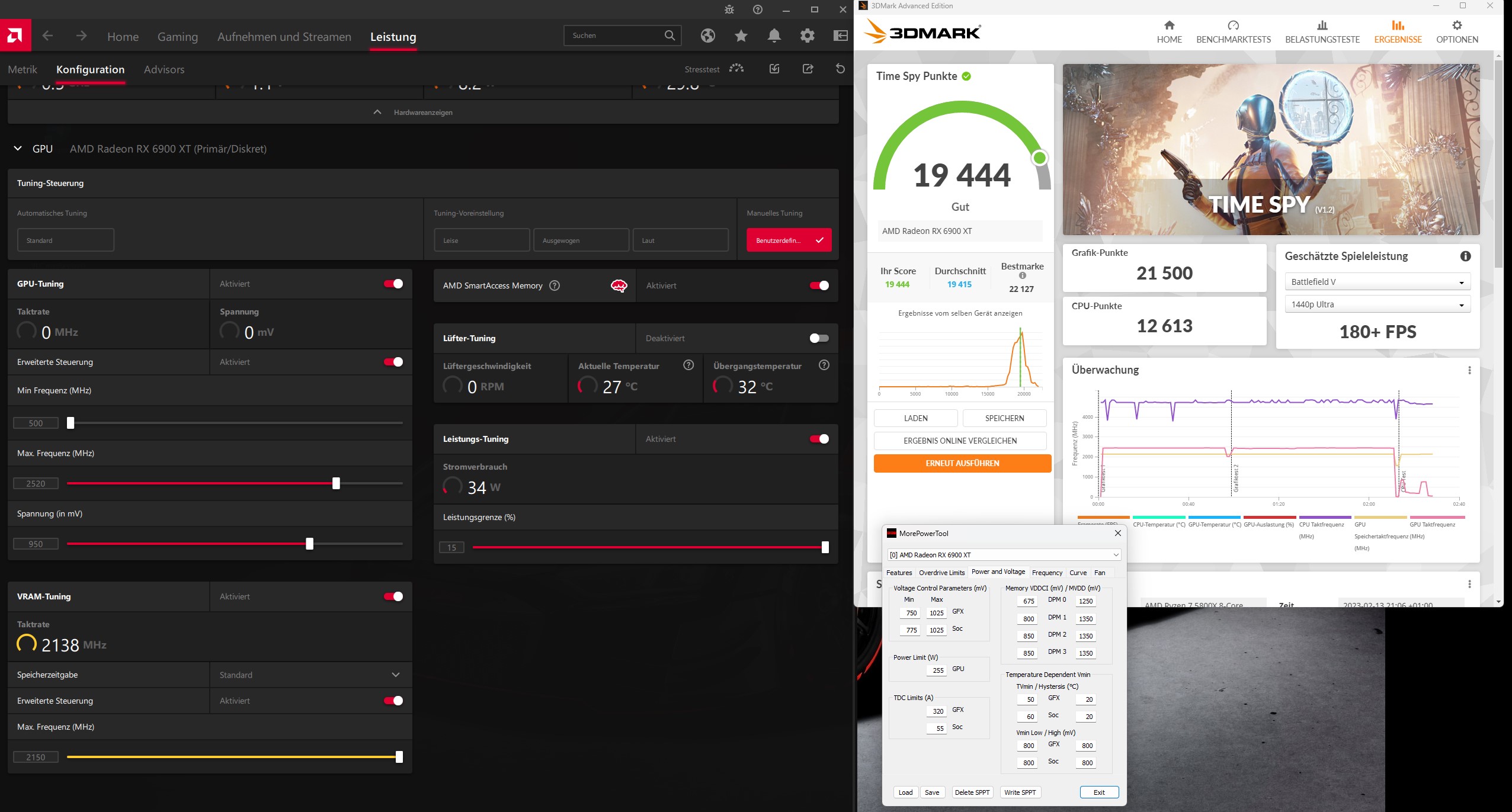Click info icon next to Geschätzte Spieleleistung

(1465, 256)
